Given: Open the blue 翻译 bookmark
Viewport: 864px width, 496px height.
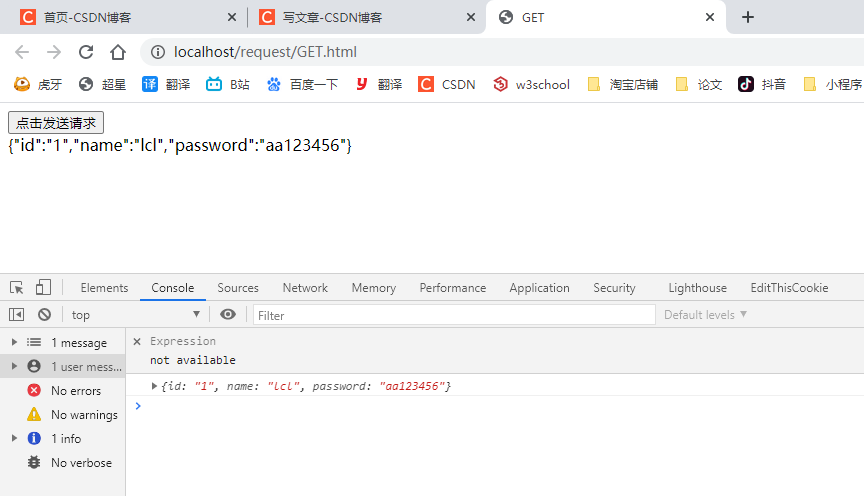Looking at the screenshot, I should pos(166,84).
